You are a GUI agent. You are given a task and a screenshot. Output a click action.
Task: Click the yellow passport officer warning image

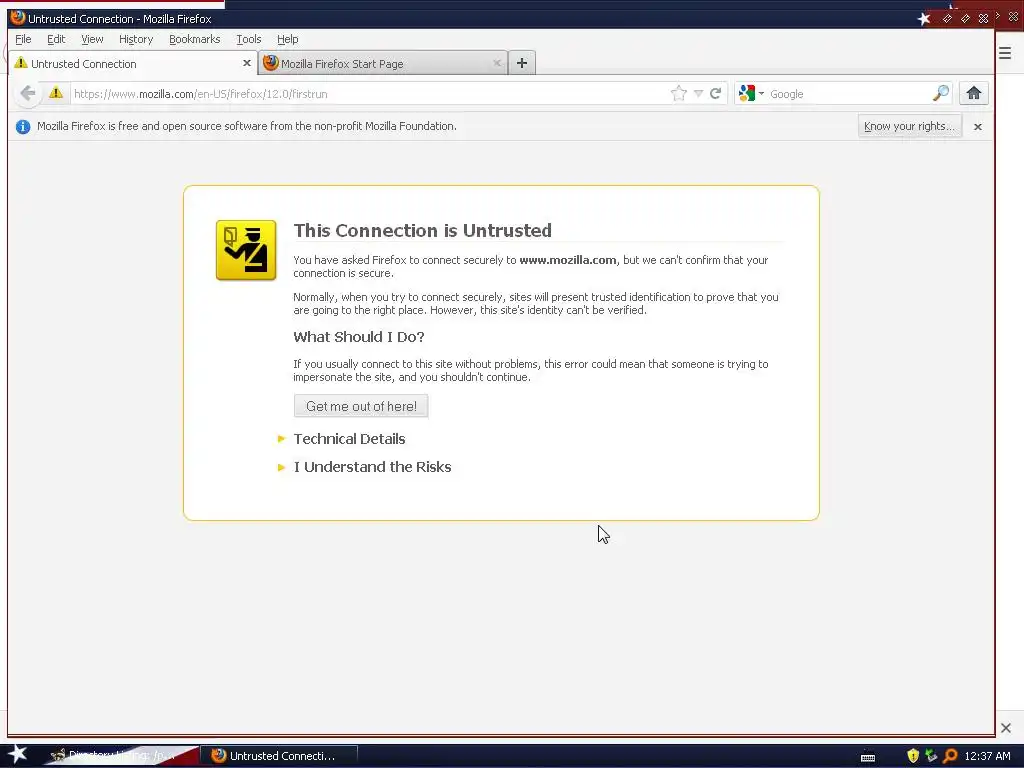[x=246, y=250]
